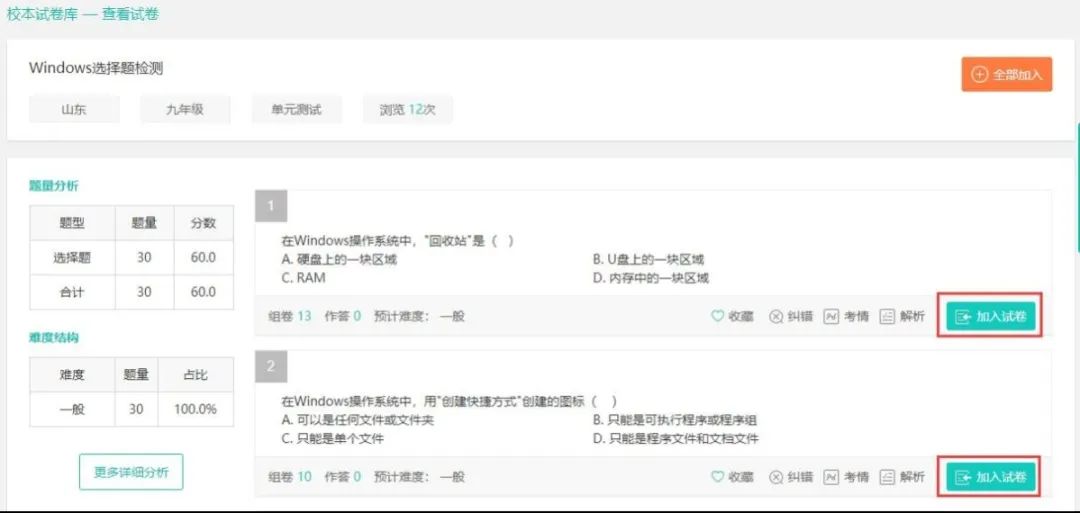1080x513 pixels.
Task: Select option A. 可以是任何文件或文件夹
Action: [x=358, y=420]
